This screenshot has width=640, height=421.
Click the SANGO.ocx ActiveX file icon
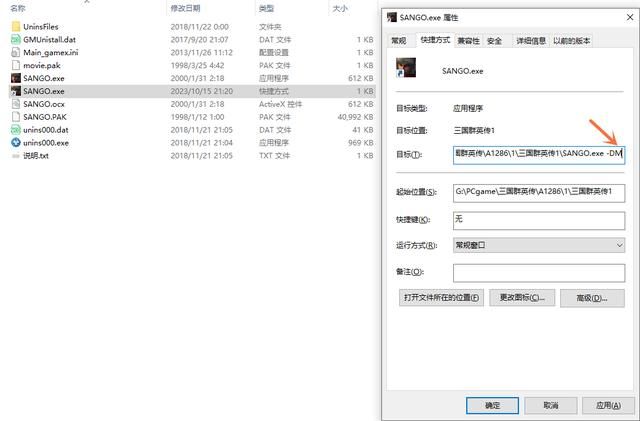[15, 104]
